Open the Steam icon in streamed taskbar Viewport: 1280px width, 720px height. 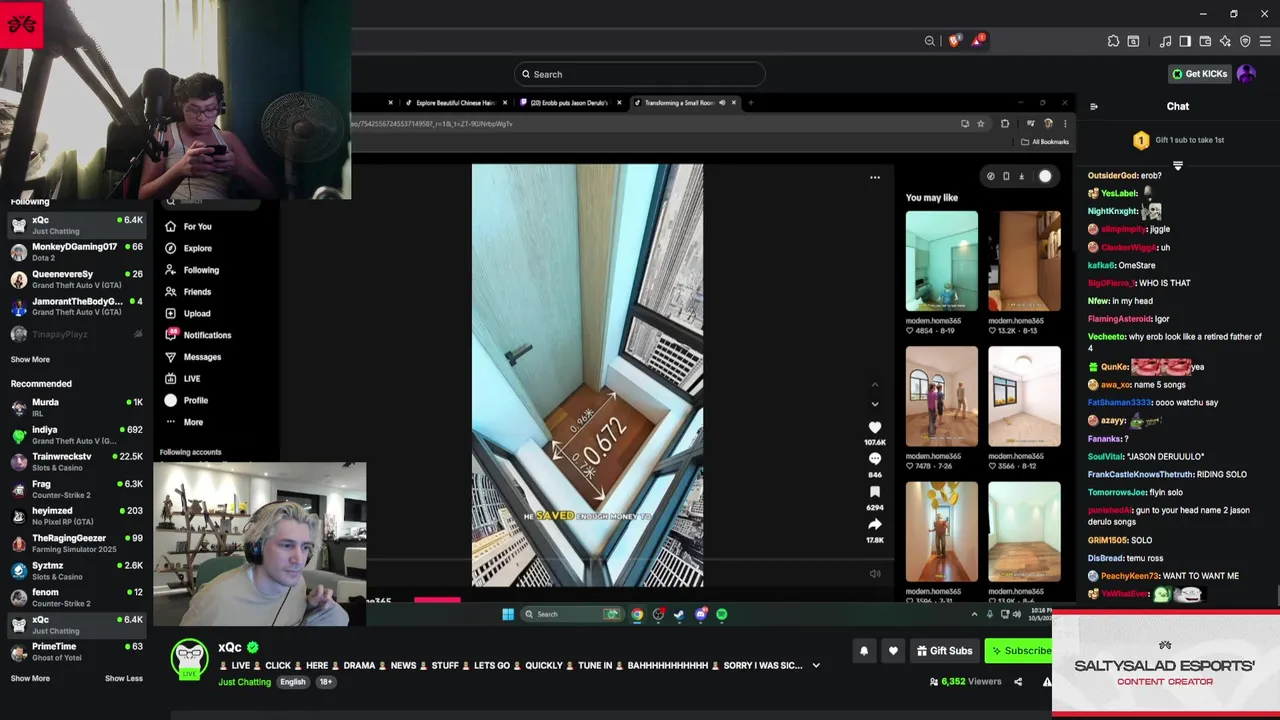[x=679, y=614]
